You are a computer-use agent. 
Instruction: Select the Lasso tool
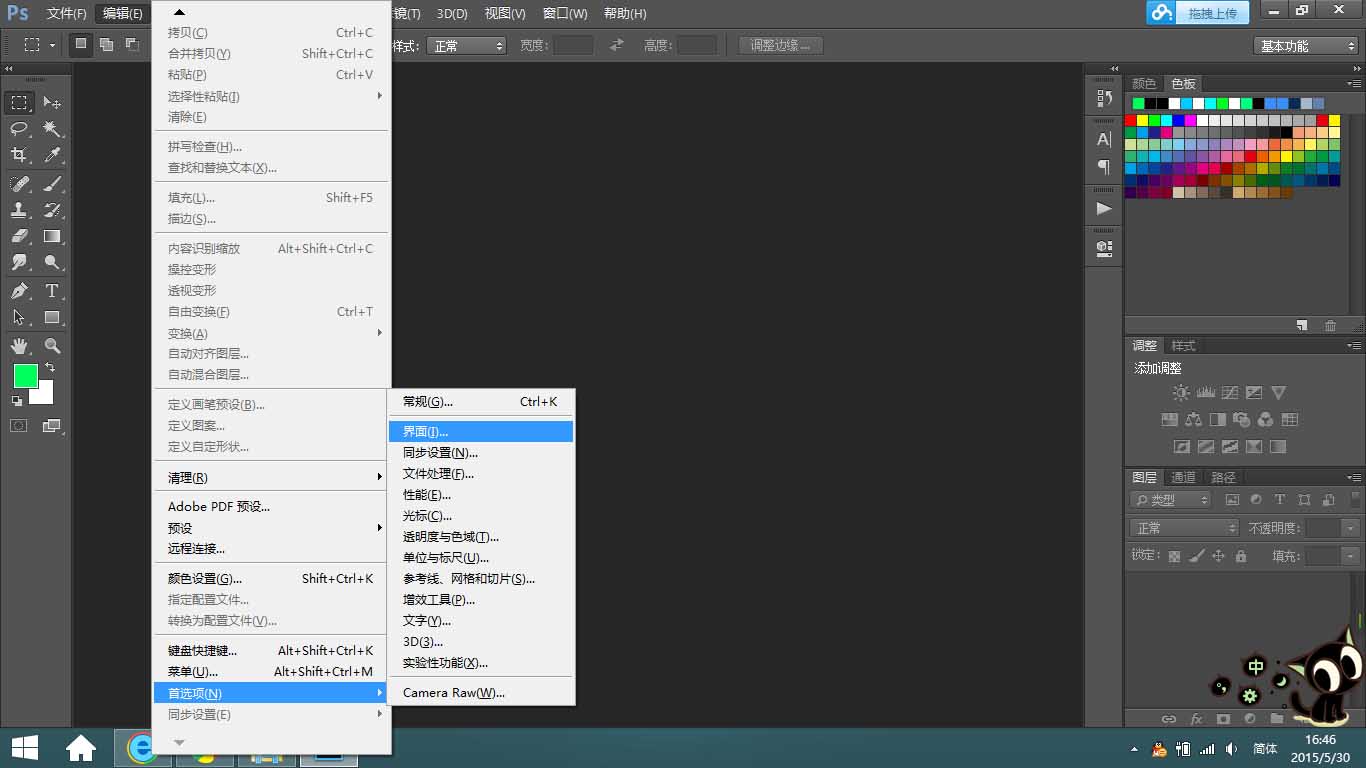[x=19, y=129]
